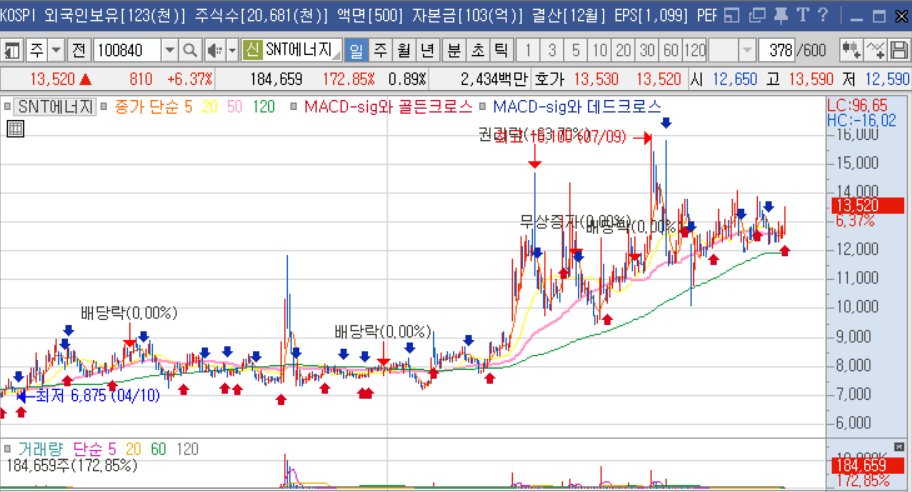912x492 pixels.
Task: Click the stock search magnifier icon
Action: point(191,50)
